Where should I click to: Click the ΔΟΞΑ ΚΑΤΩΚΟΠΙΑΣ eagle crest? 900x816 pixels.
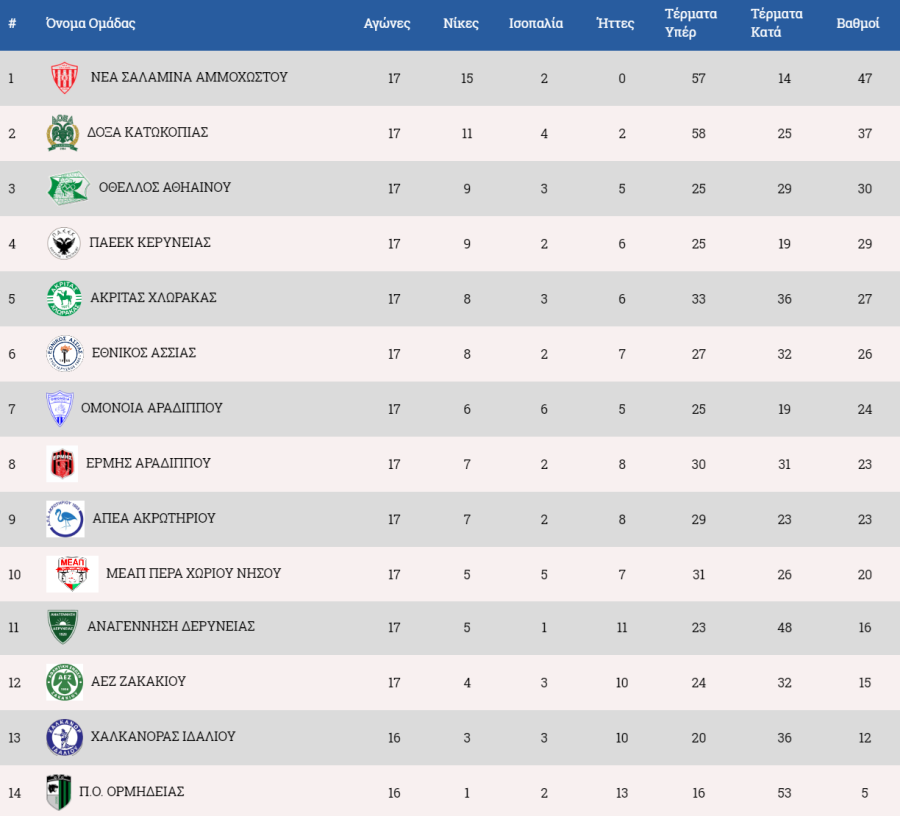coord(63,133)
